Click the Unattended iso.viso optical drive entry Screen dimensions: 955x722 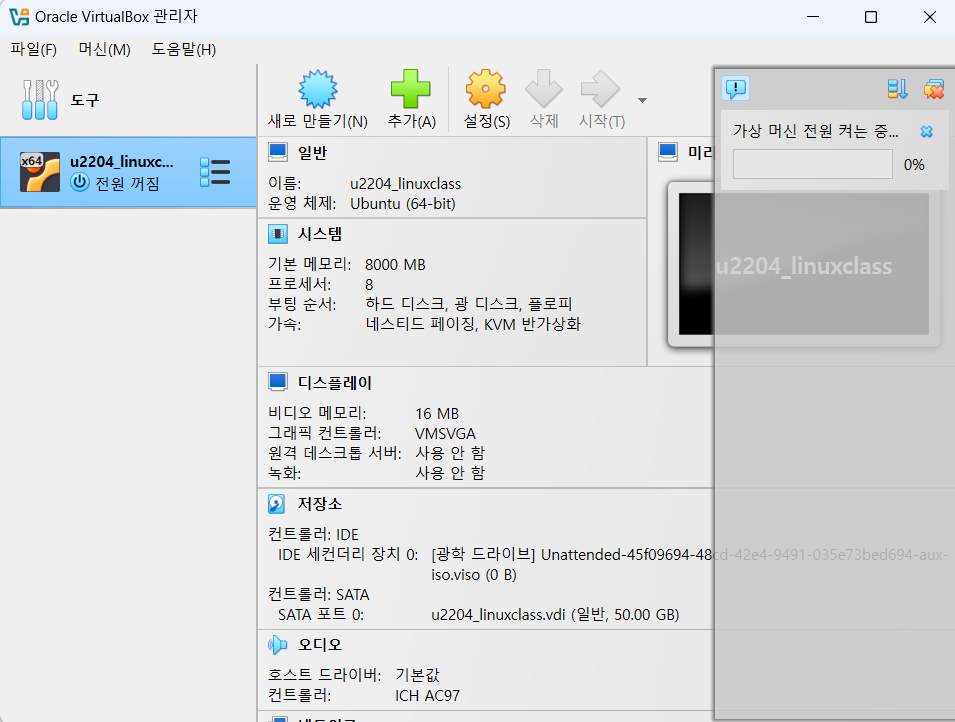[x=689, y=564]
